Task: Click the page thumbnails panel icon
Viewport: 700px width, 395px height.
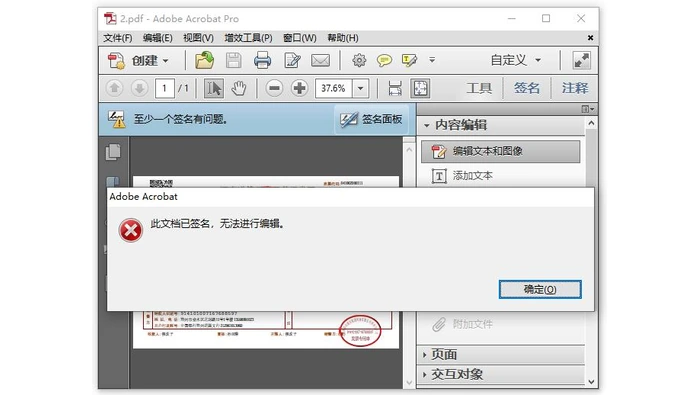Action: 113,152
